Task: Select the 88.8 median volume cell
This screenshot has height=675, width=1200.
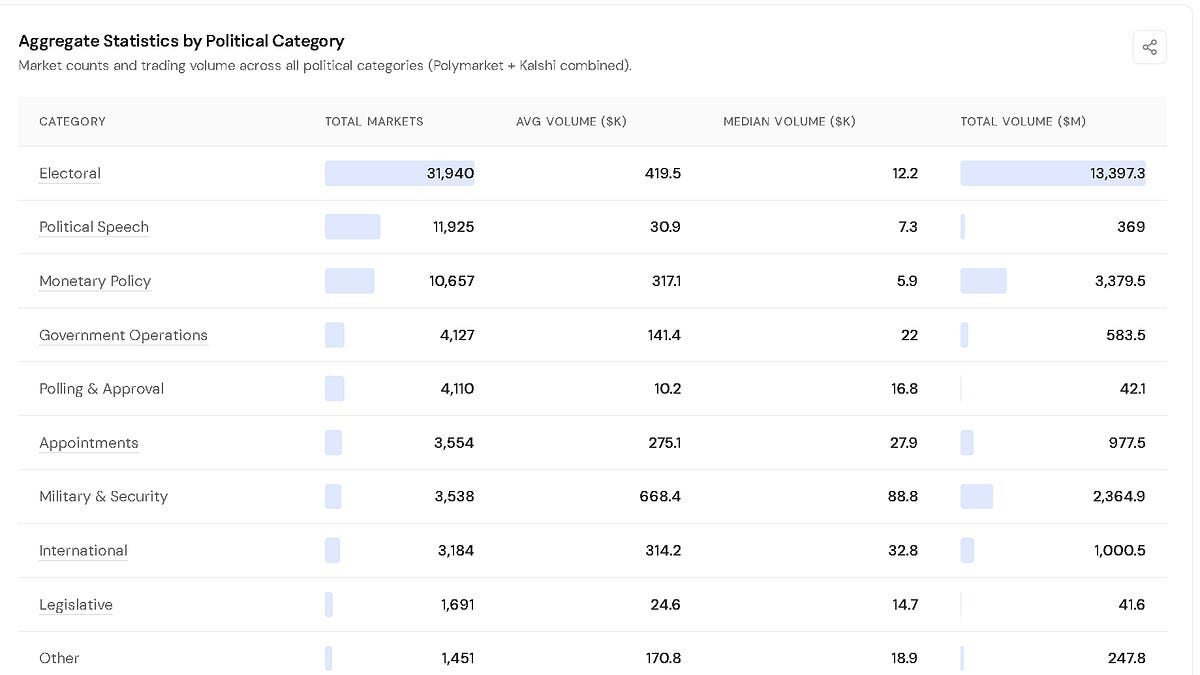Action: (903, 496)
